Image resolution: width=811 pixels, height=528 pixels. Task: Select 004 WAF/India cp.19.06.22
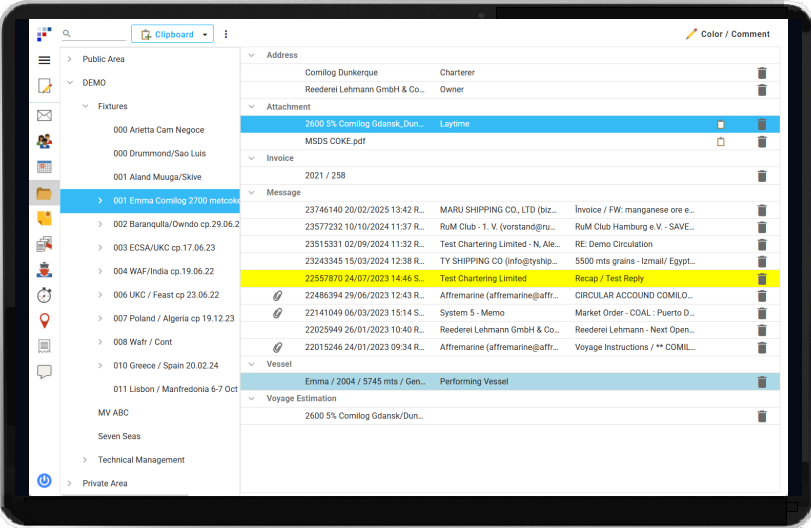click(163, 271)
